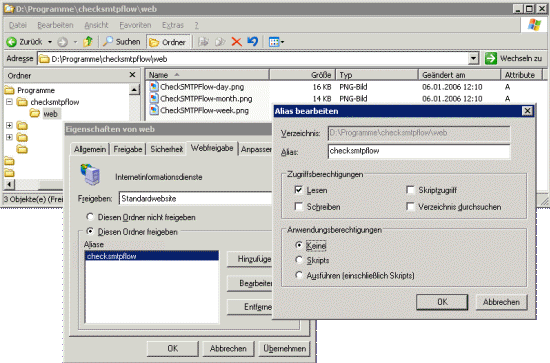Click Abbrechen in Eigenschaften von web

click(228, 348)
